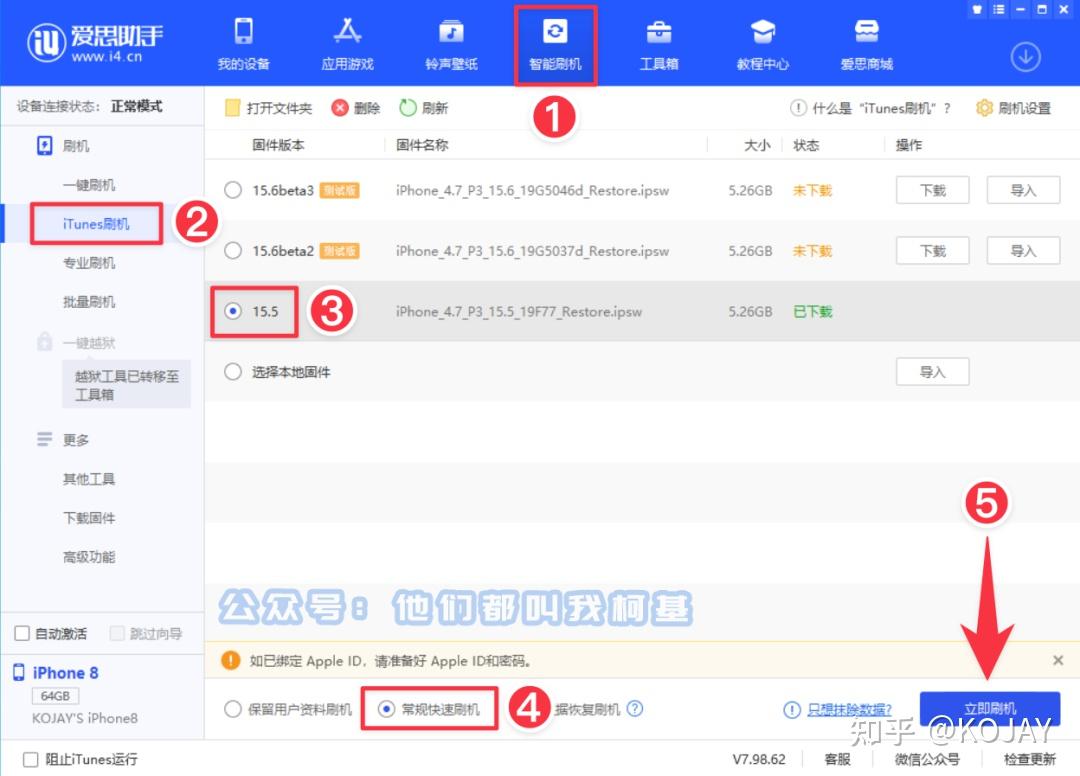This screenshot has height=776, width=1080.
Task: Open 批量刷机 in the sidebar
Action: (89, 302)
